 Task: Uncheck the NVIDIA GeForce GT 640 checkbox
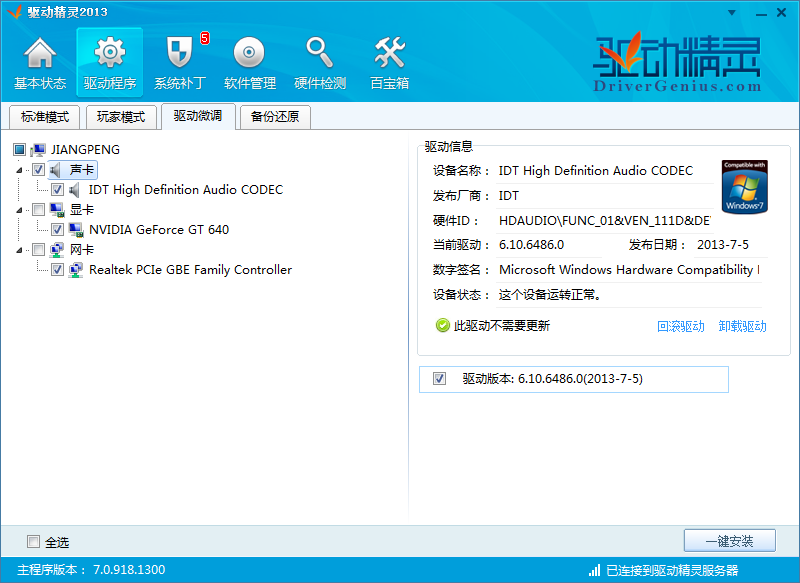(x=57, y=230)
